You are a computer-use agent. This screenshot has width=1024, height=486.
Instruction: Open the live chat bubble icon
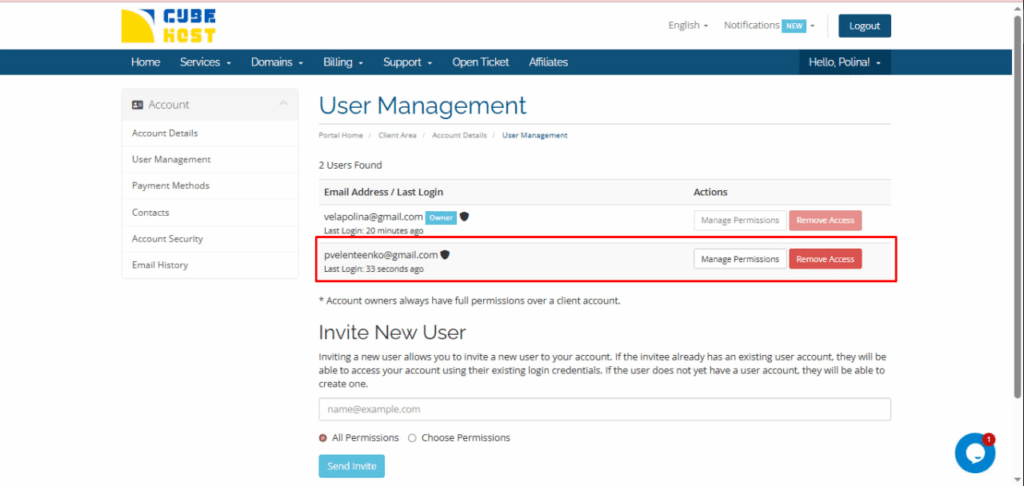click(974, 453)
